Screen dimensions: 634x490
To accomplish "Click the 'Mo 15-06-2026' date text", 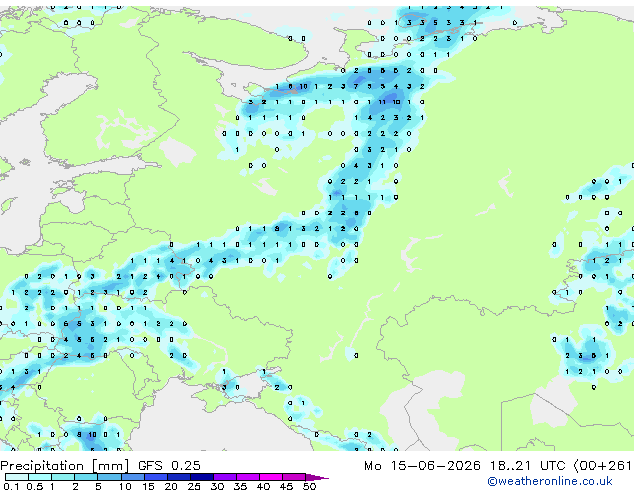I will 422,465.
